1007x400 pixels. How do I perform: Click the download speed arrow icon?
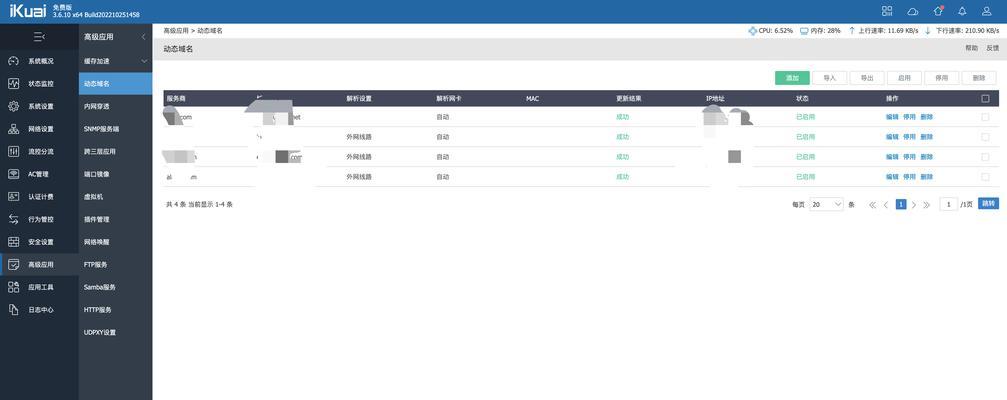tap(927, 30)
